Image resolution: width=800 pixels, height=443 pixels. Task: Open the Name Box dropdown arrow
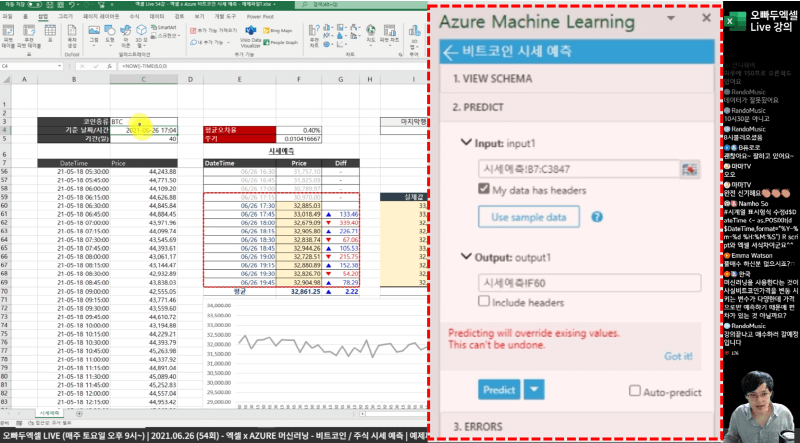point(60,66)
